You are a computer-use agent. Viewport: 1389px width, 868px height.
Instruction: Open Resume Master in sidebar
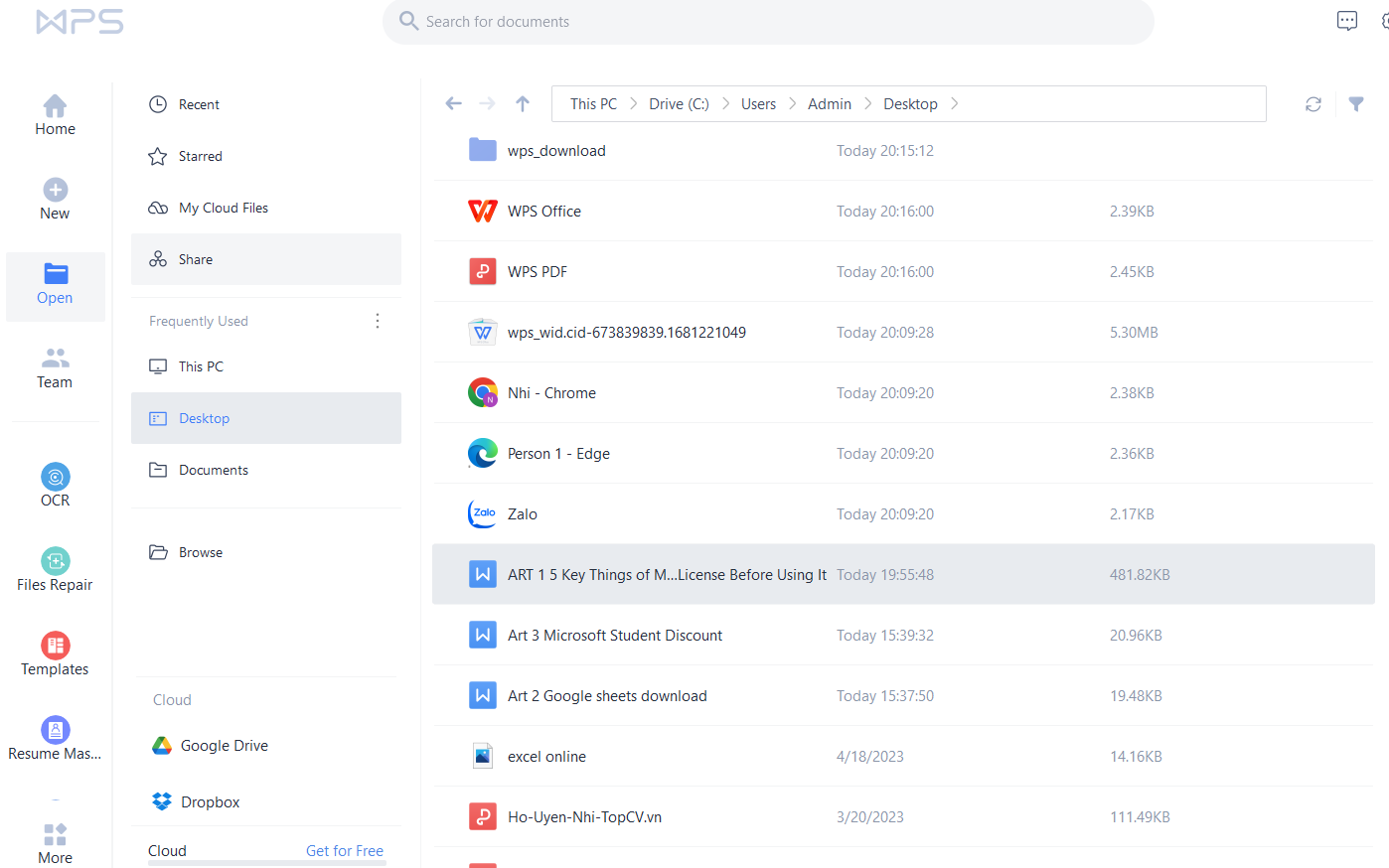tap(55, 739)
